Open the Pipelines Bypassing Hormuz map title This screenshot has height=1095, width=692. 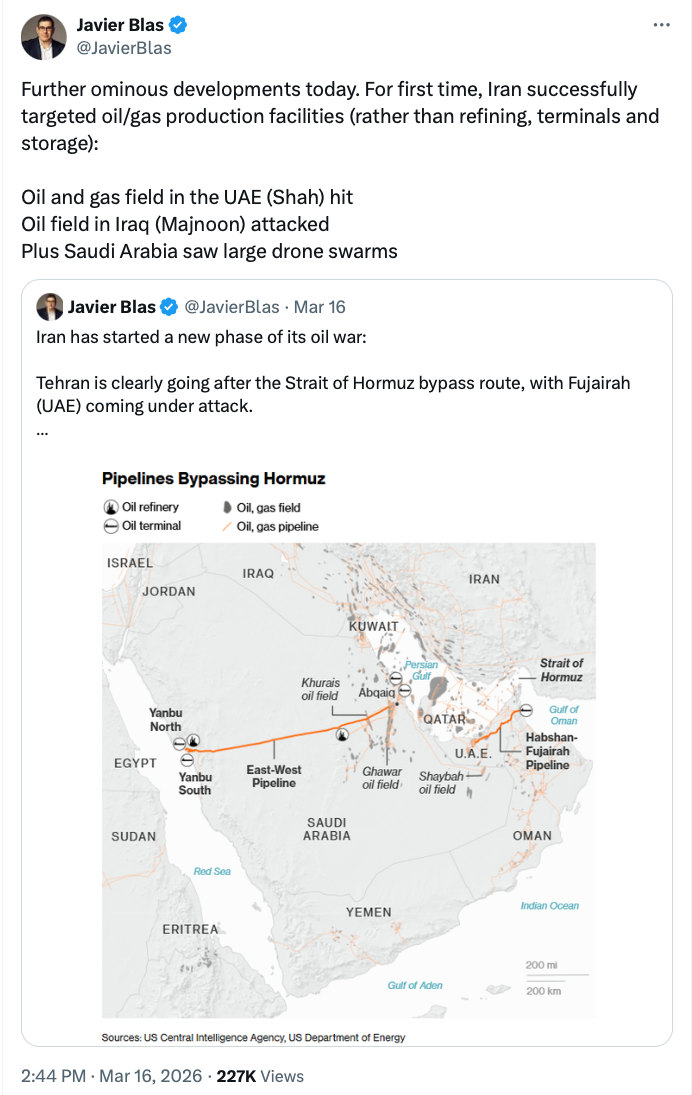tap(213, 479)
